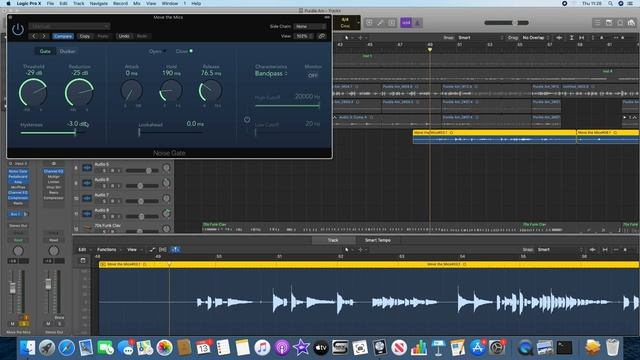Click the plugin link icon
Screen dimensions: 640x360
click(322, 36)
